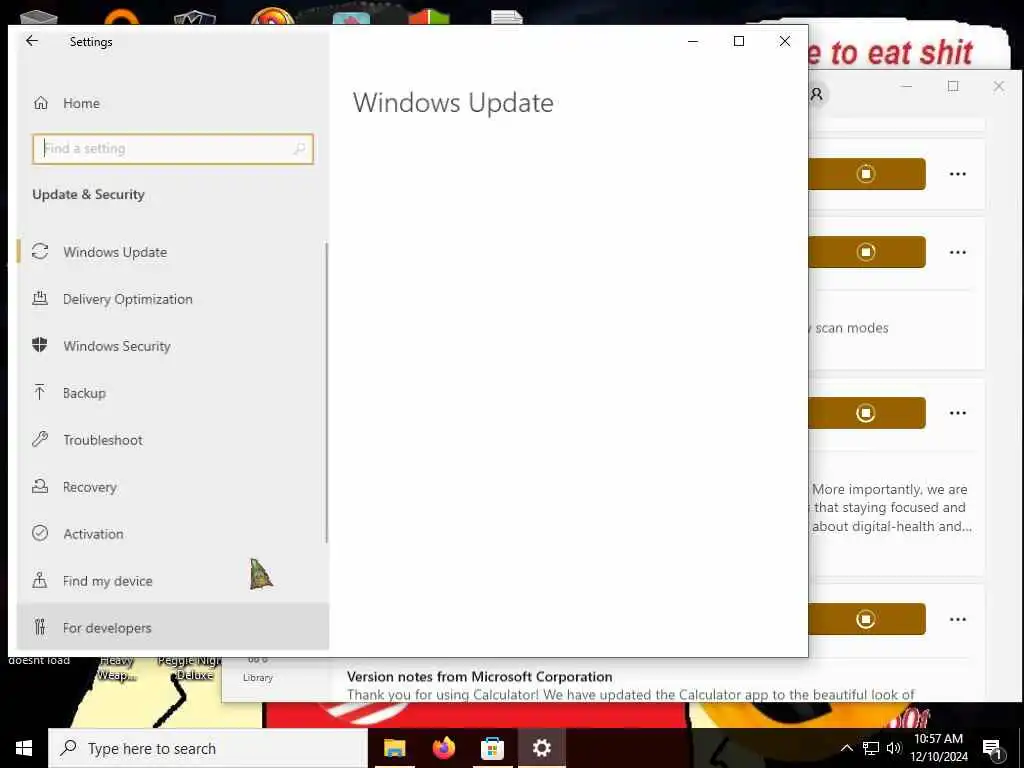Open File Explorer from taskbar
The width and height of the screenshot is (1024, 768).
click(394, 748)
